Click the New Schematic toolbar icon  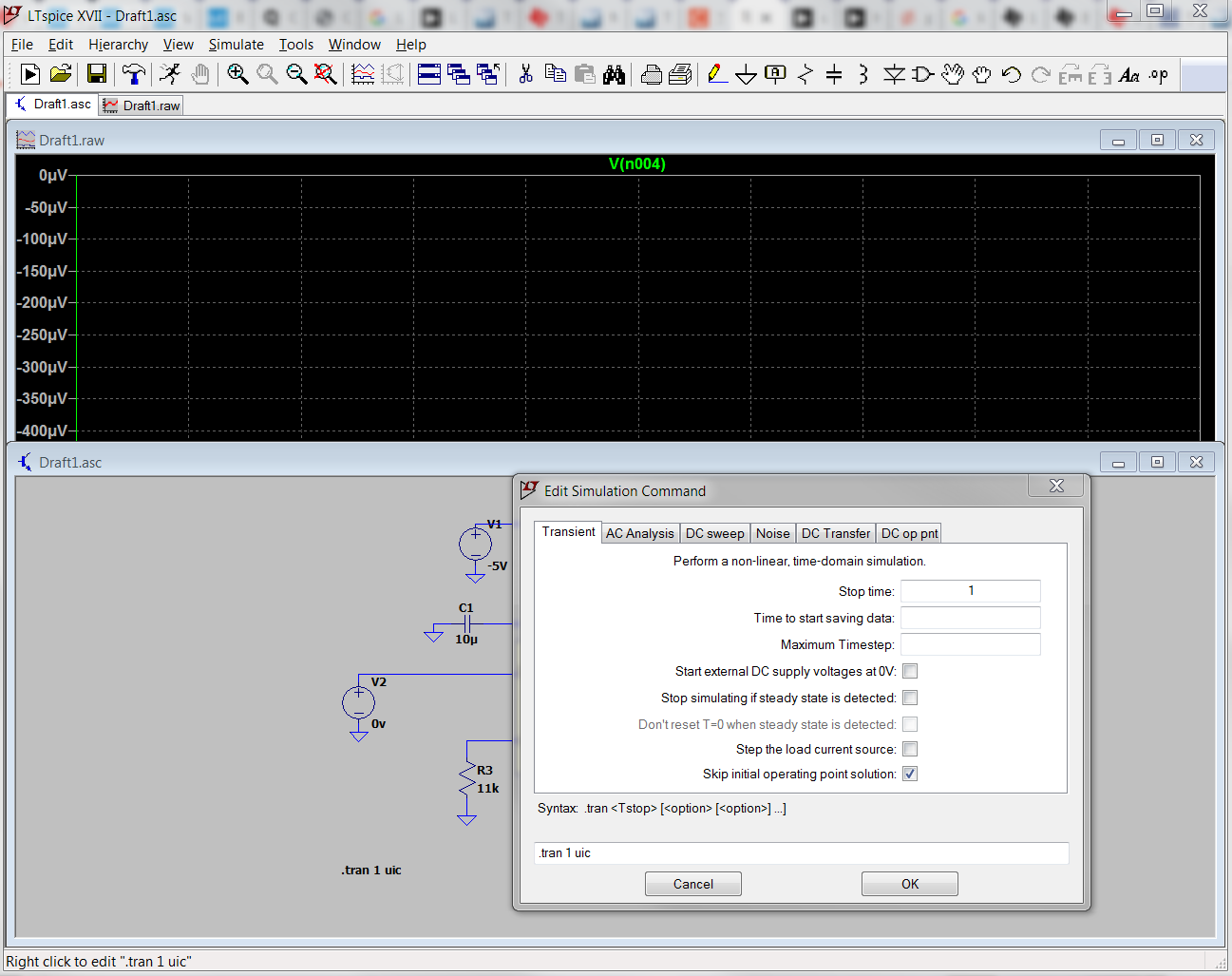(x=30, y=74)
